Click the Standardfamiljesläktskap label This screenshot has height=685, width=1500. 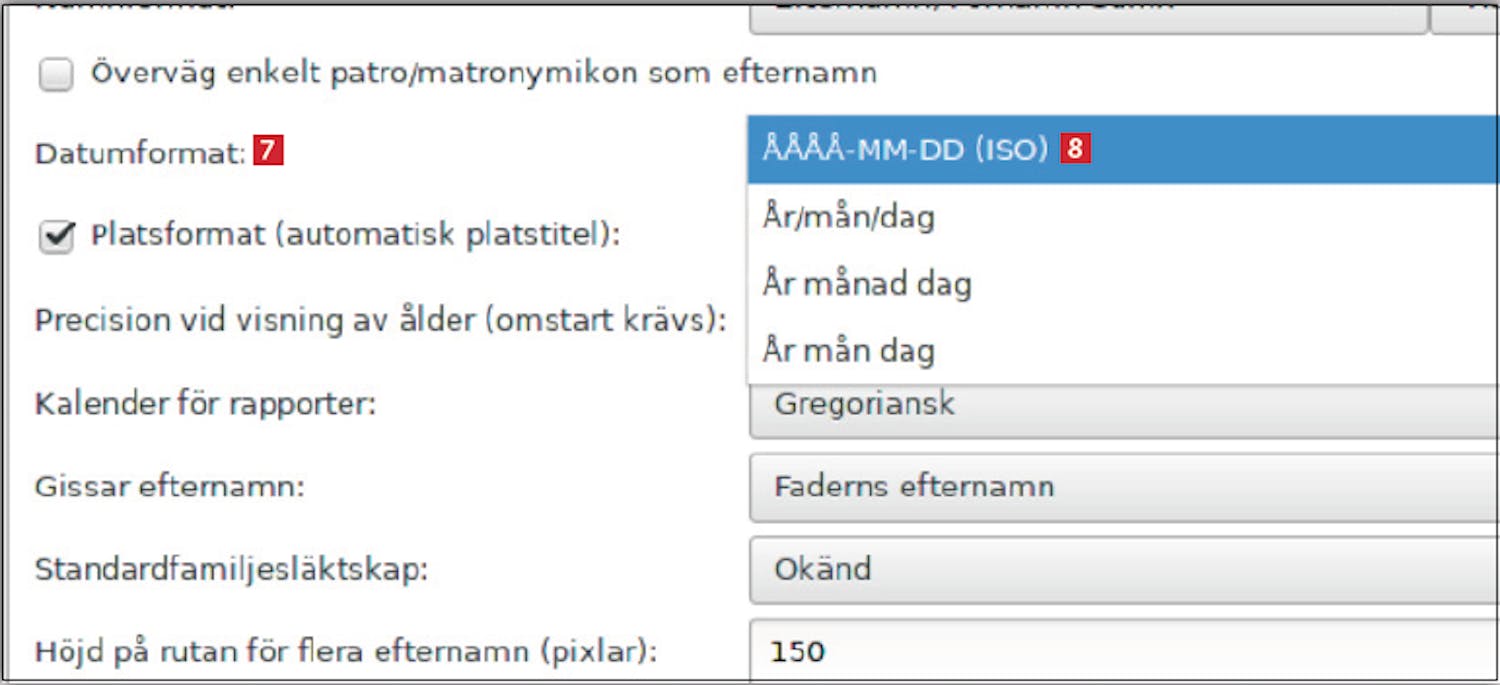[231, 570]
